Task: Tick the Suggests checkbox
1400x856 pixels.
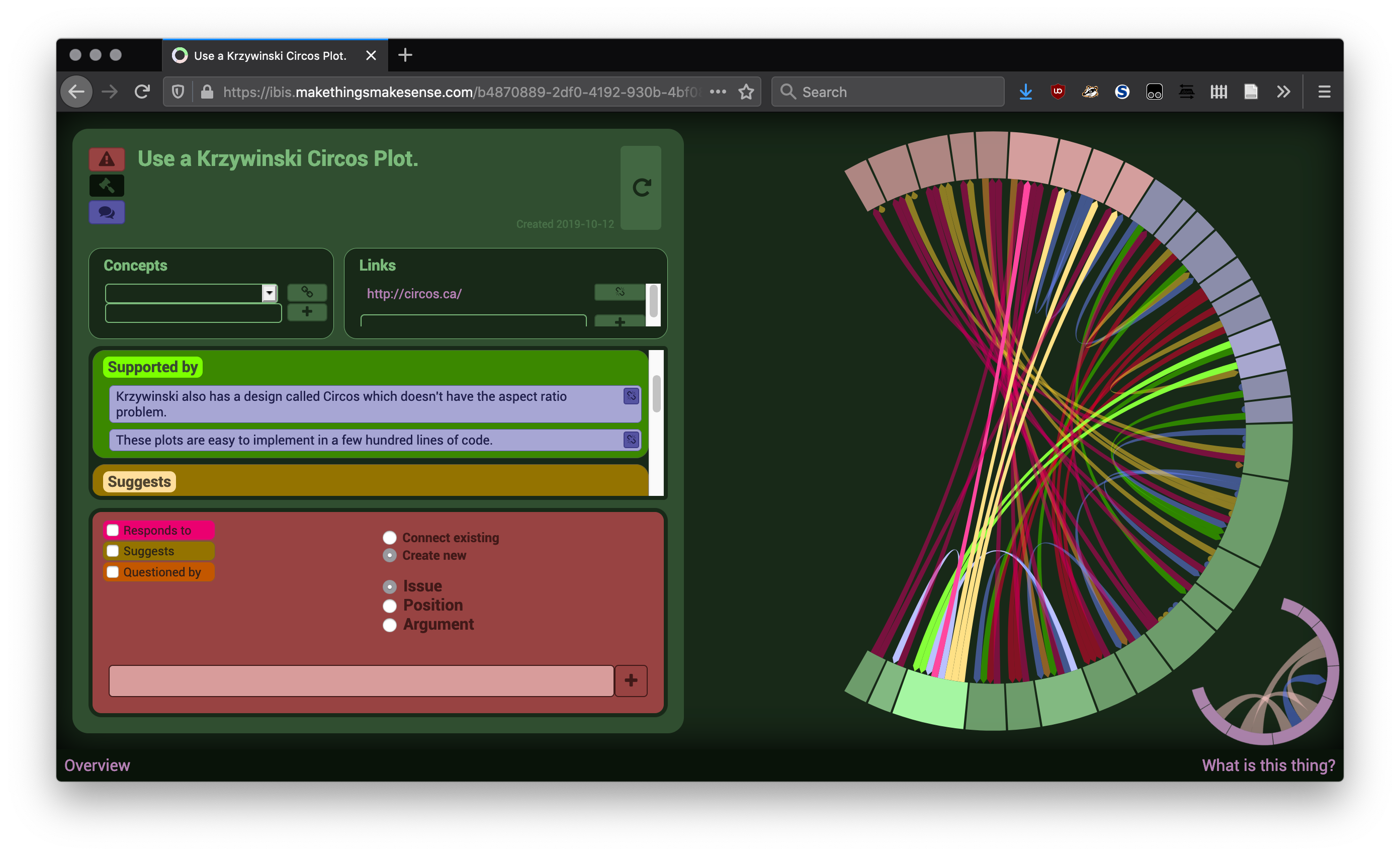Action: [113, 551]
